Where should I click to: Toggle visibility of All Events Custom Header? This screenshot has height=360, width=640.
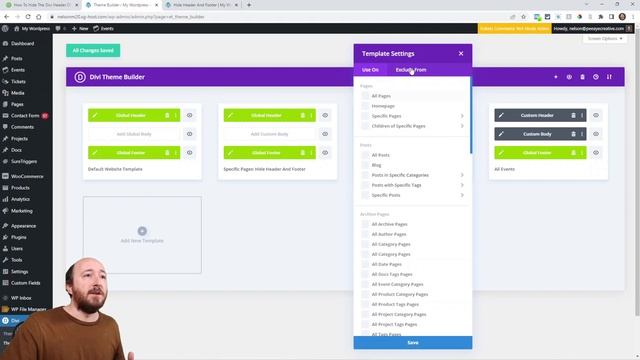pyautogui.click(x=596, y=116)
